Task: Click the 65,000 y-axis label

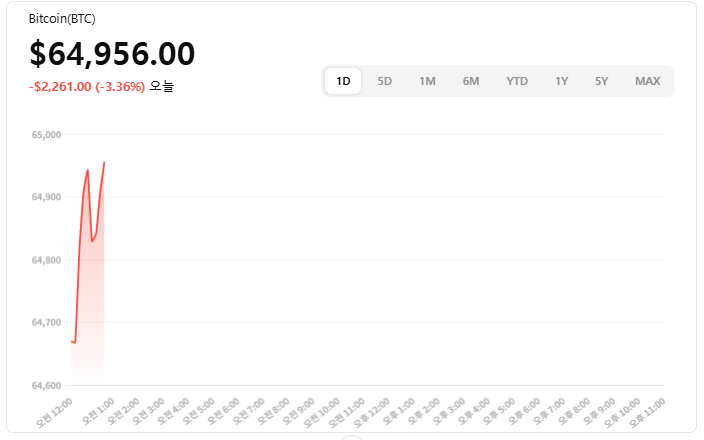Action: [47, 134]
